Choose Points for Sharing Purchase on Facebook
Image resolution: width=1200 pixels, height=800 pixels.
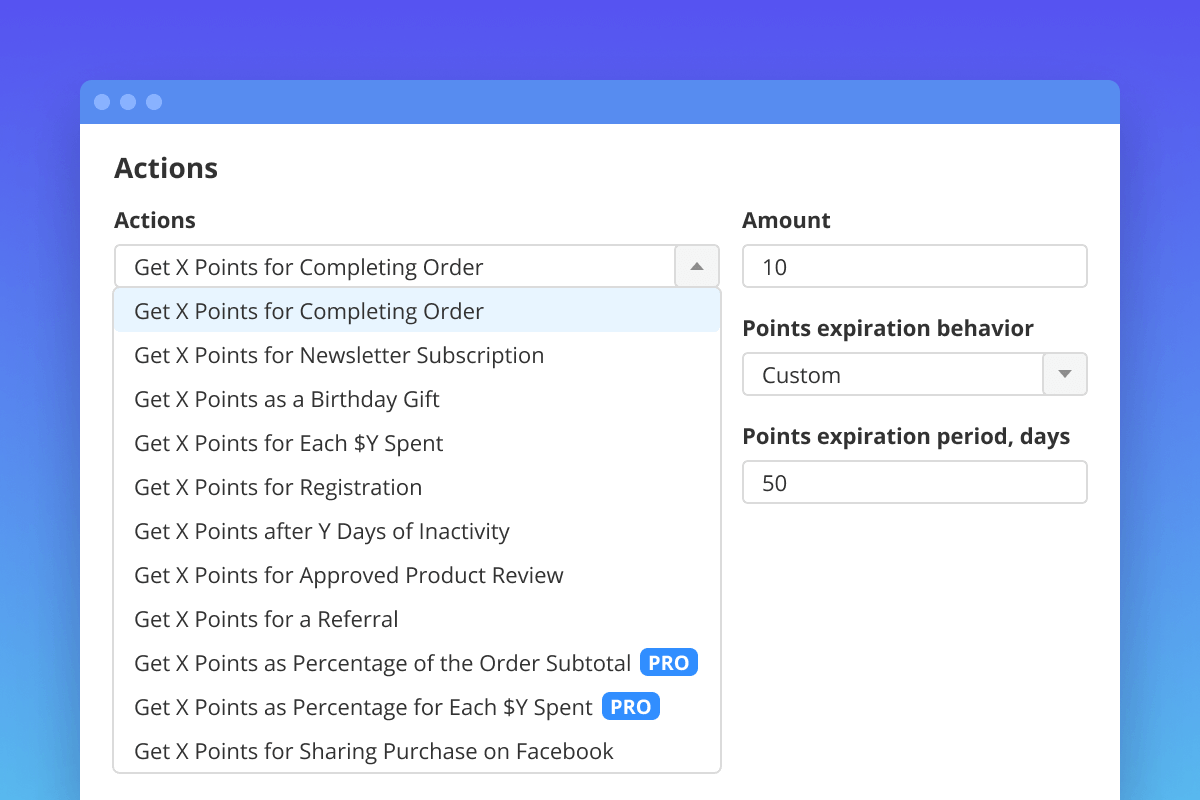pyautogui.click(x=374, y=751)
